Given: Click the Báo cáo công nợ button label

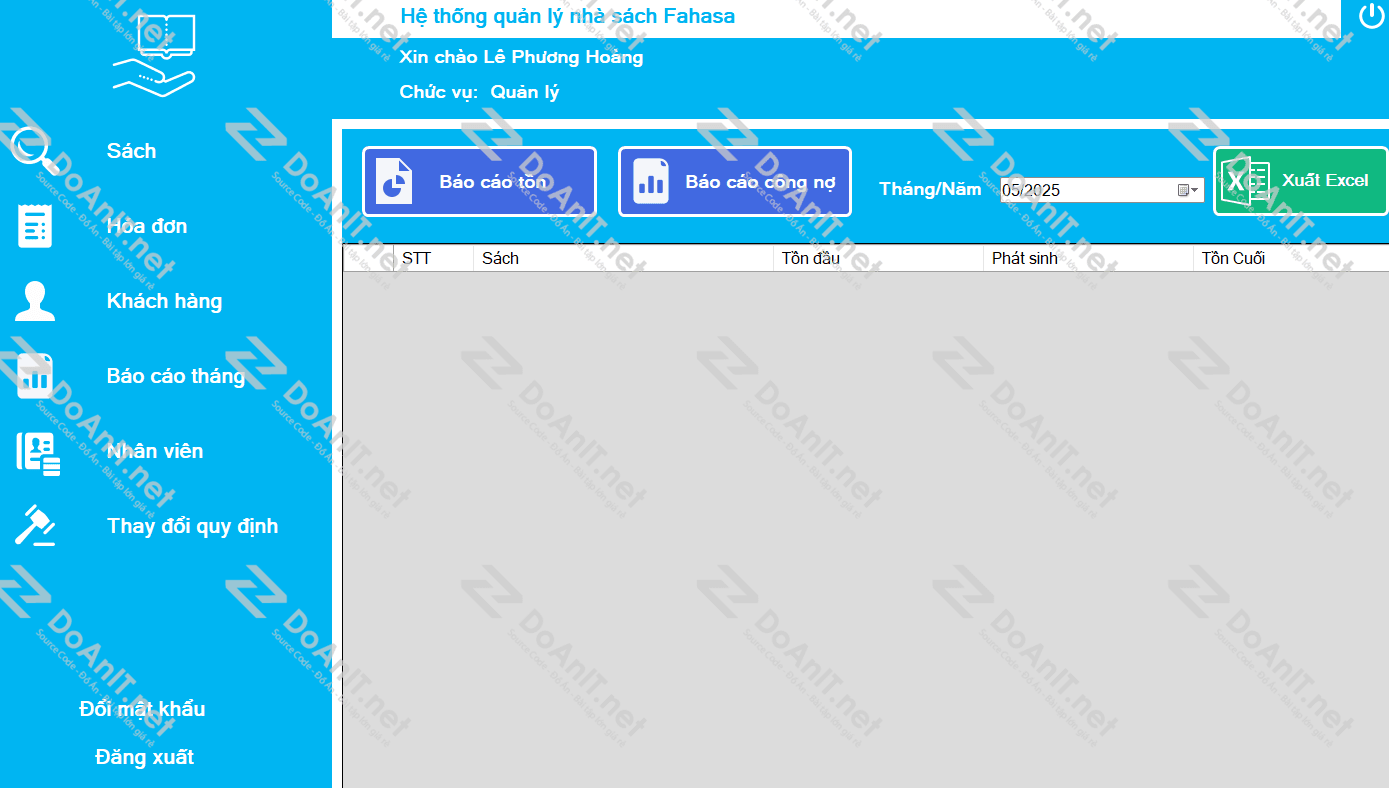Looking at the screenshot, I should (x=761, y=182).
